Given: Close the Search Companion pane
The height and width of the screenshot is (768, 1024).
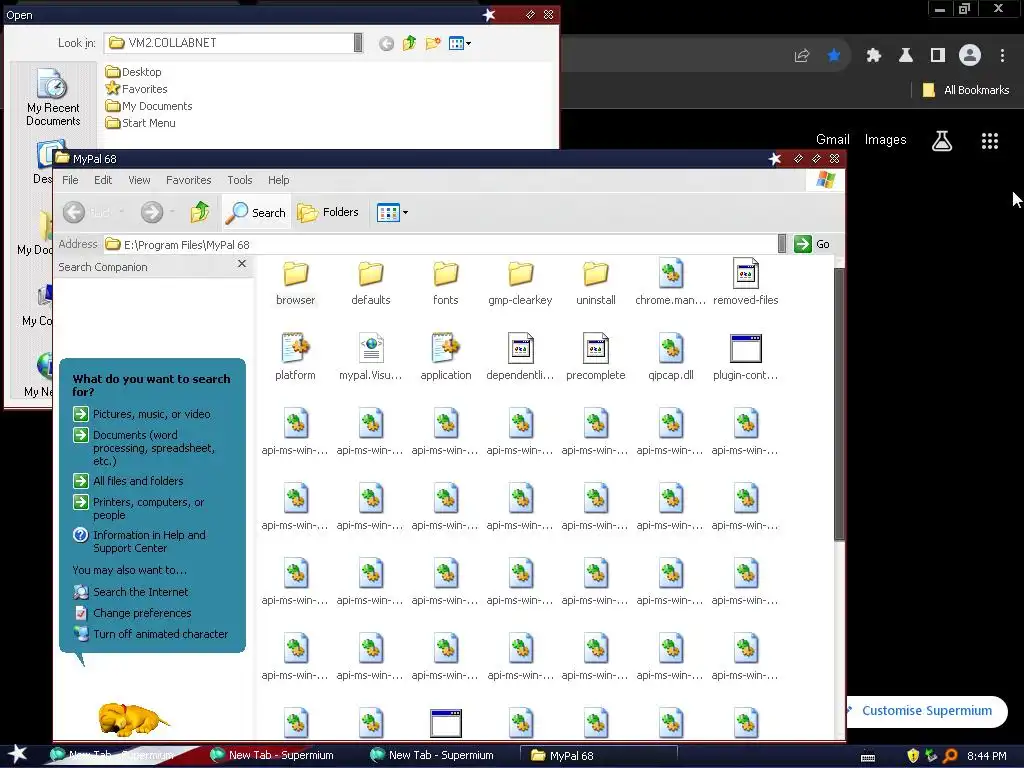Looking at the screenshot, I should (242, 264).
